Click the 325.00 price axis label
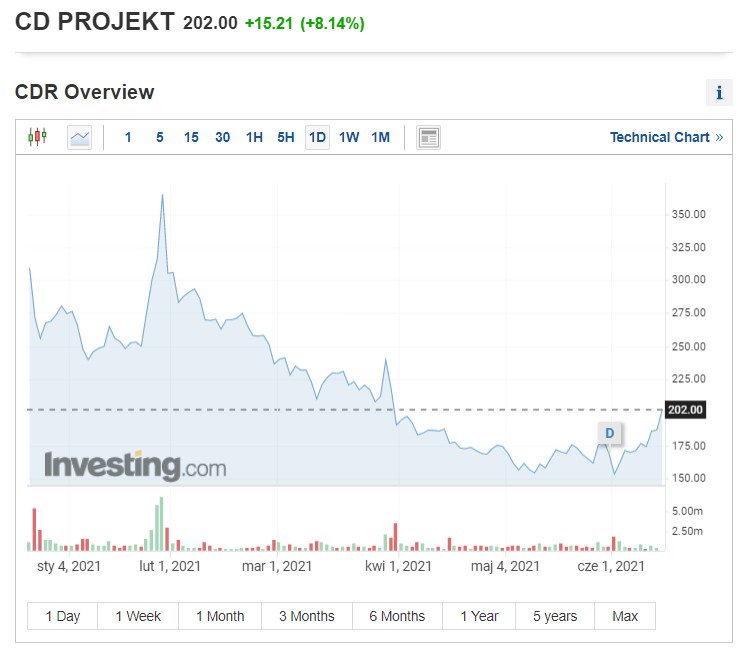Image resolution: width=746 pixels, height=655 pixels. point(688,247)
